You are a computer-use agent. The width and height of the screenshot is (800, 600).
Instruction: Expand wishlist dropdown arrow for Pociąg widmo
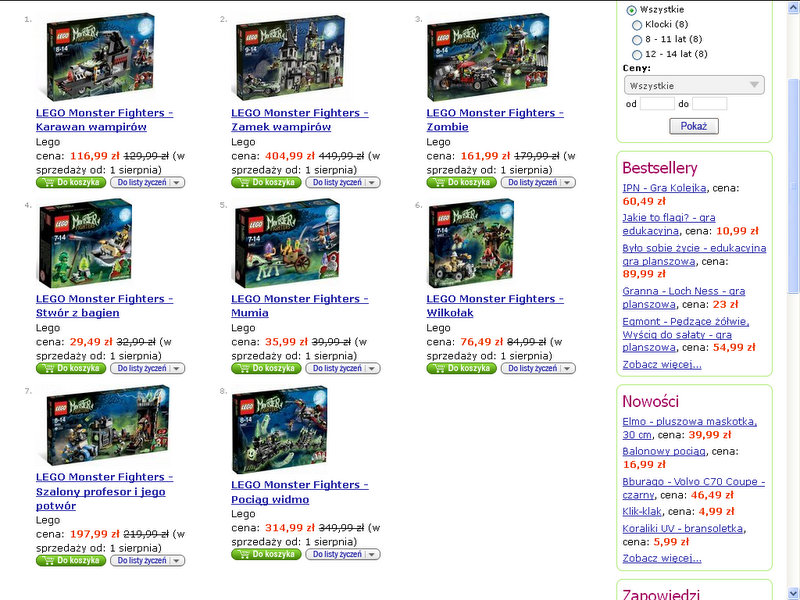click(x=372, y=555)
